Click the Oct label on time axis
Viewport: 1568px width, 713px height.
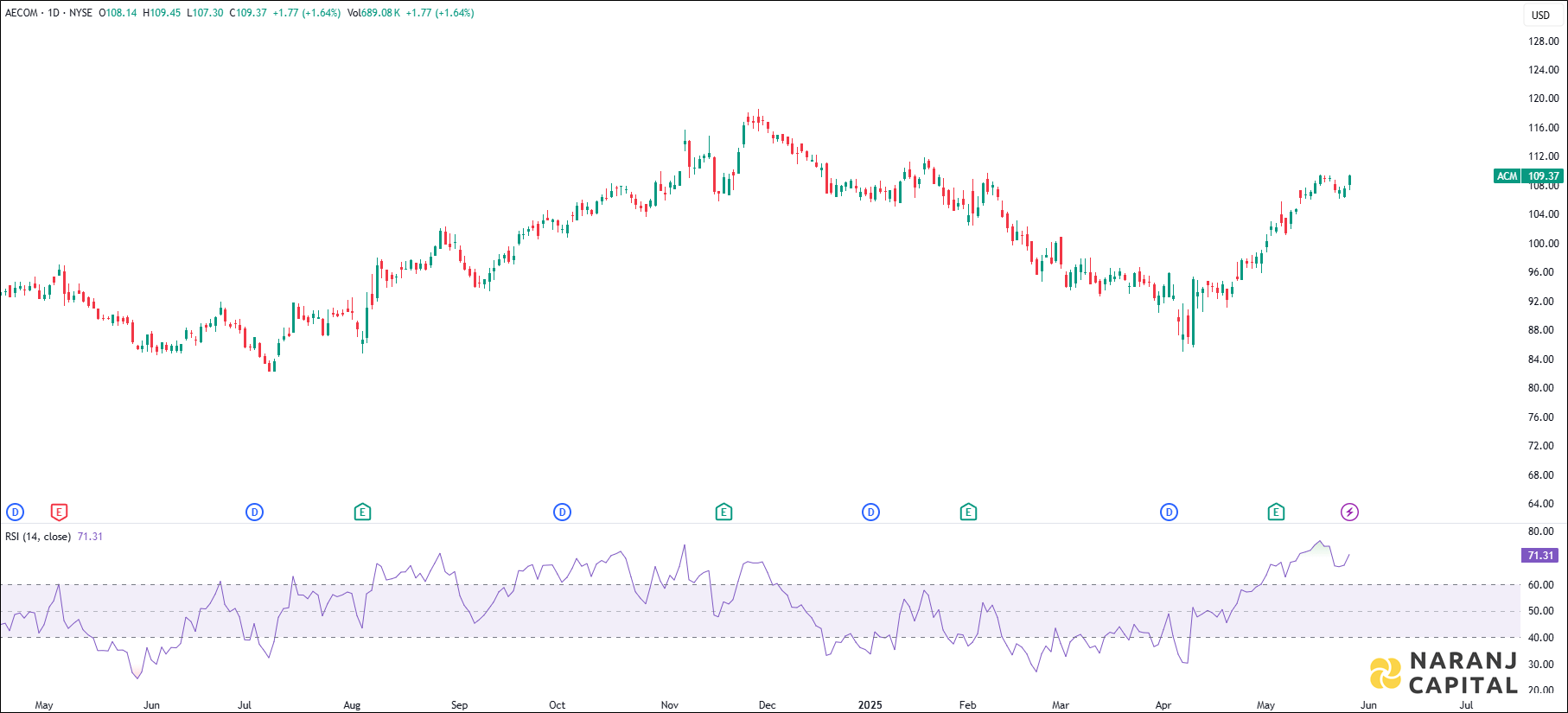[557, 705]
